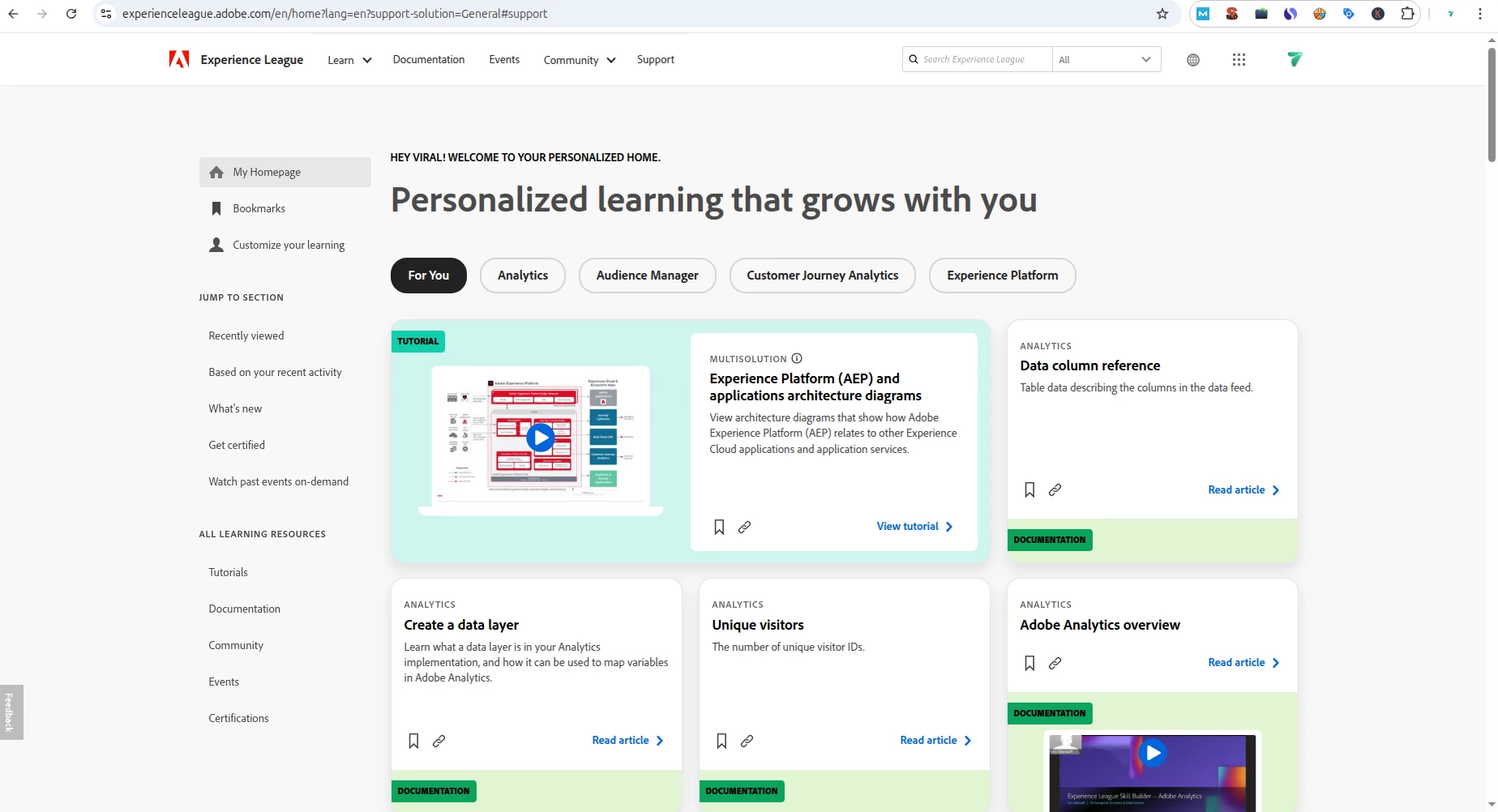Click the Bookmarks ribbon icon in the sidebar
This screenshot has width=1498, height=812.
pos(216,208)
